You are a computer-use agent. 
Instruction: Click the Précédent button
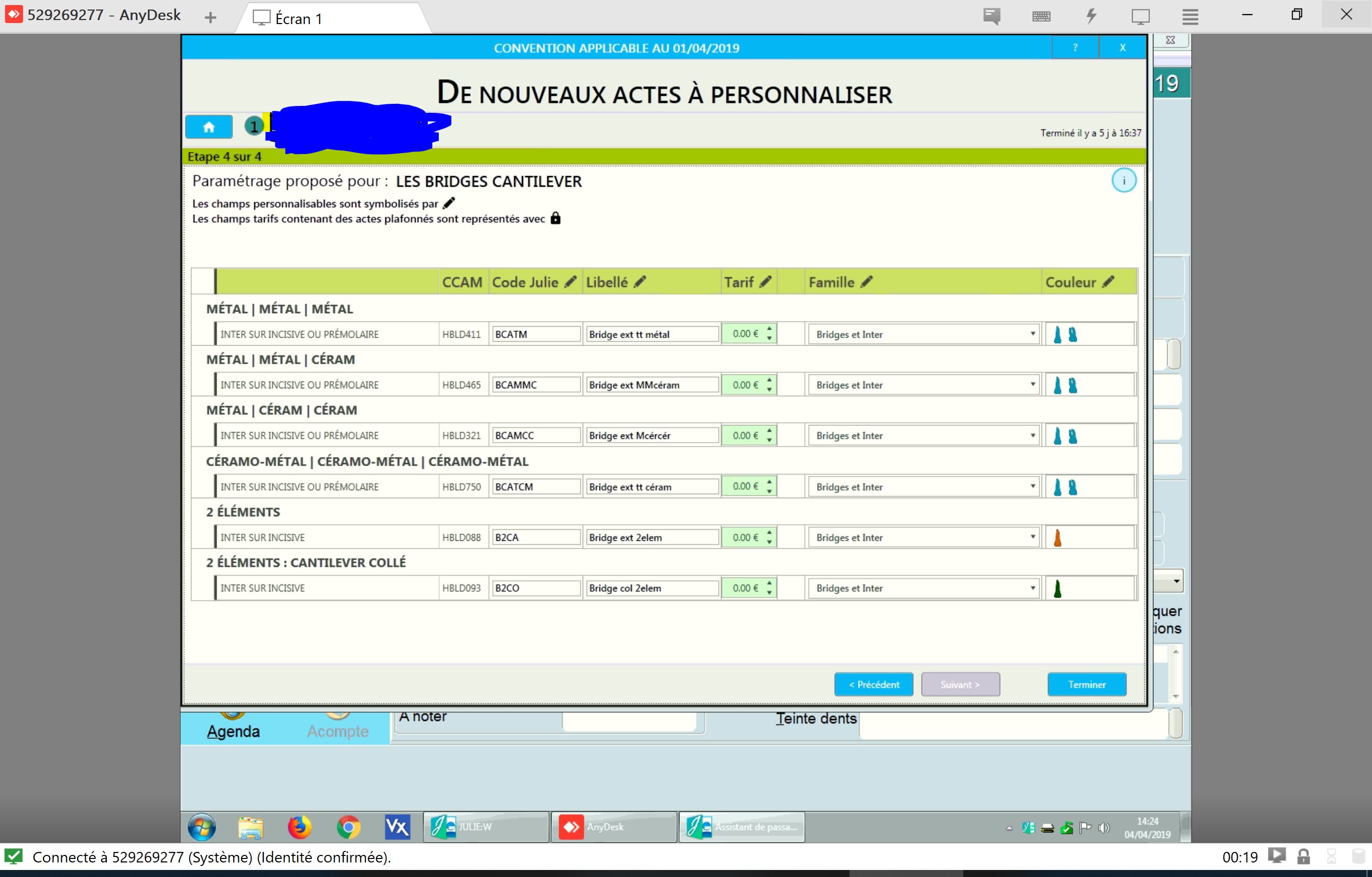[874, 684]
